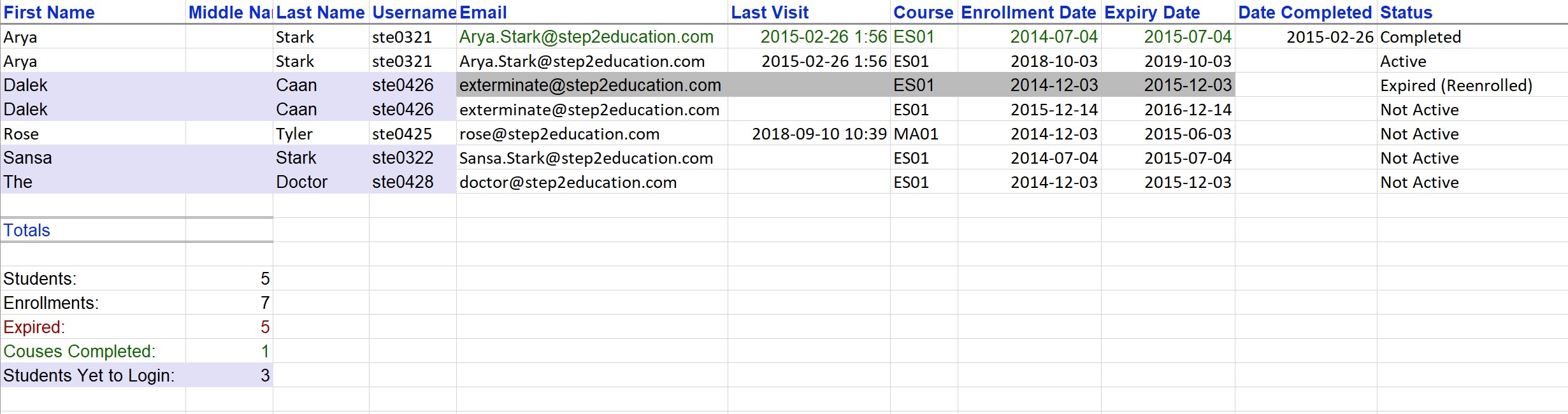Select username ste0425 cell
Viewport: 1568px width, 414px height.
point(402,134)
